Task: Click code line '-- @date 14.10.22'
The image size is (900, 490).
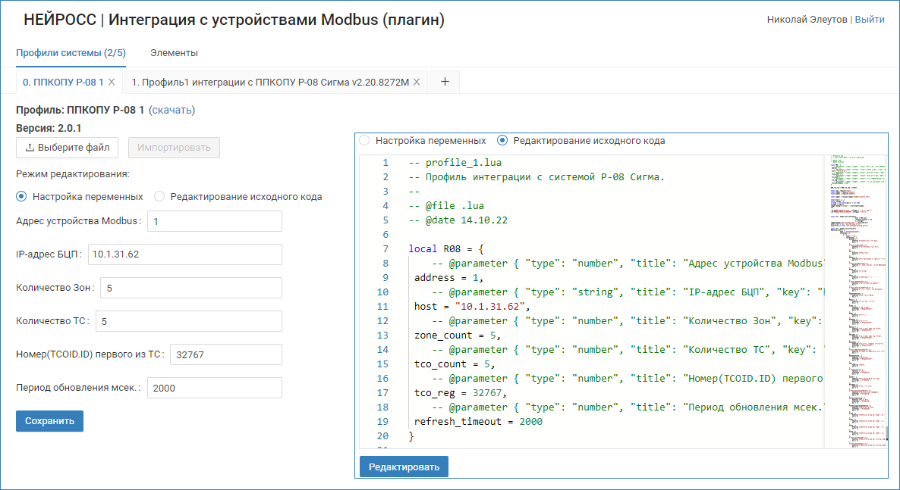Action: tap(458, 220)
